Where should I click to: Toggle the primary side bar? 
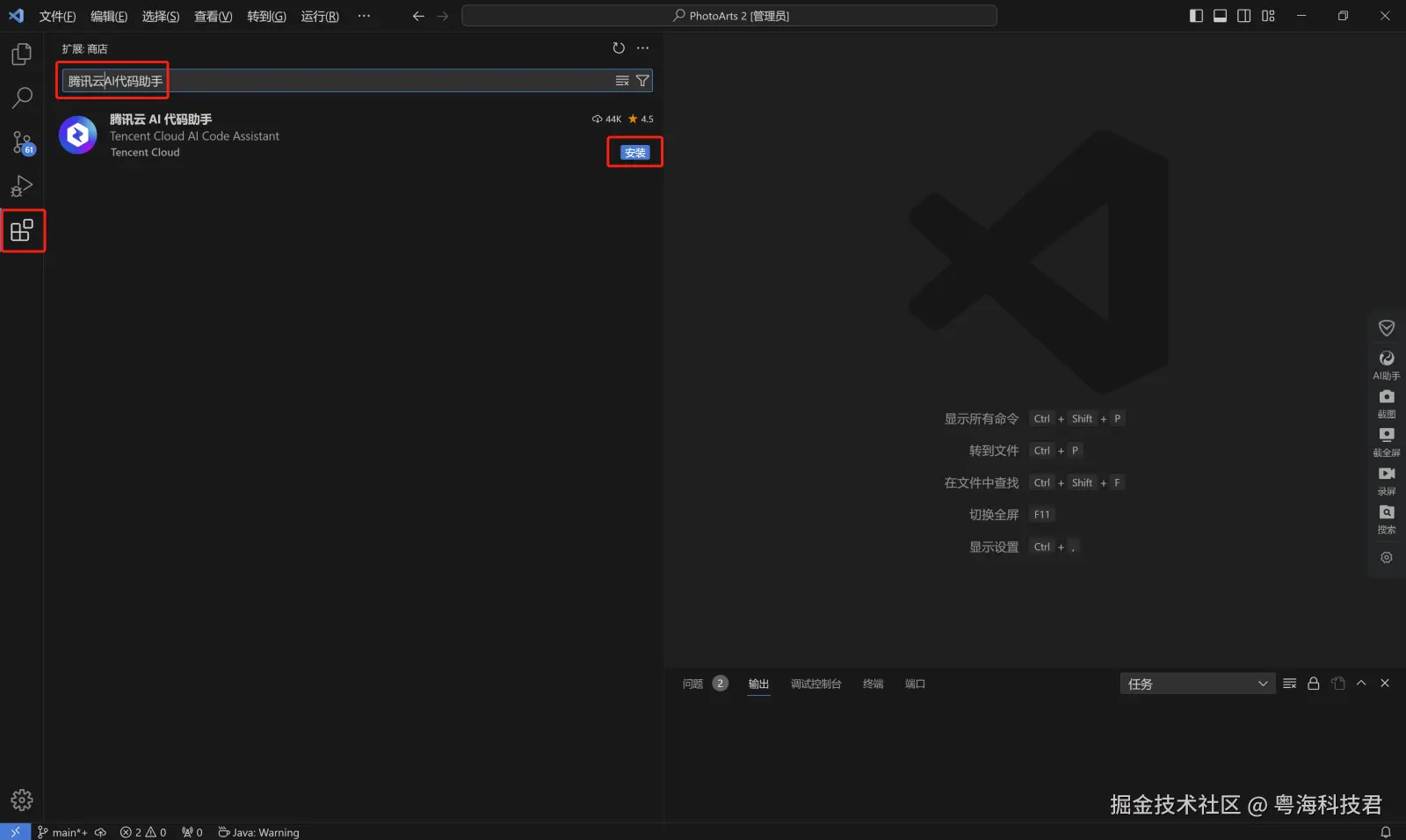point(1196,16)
